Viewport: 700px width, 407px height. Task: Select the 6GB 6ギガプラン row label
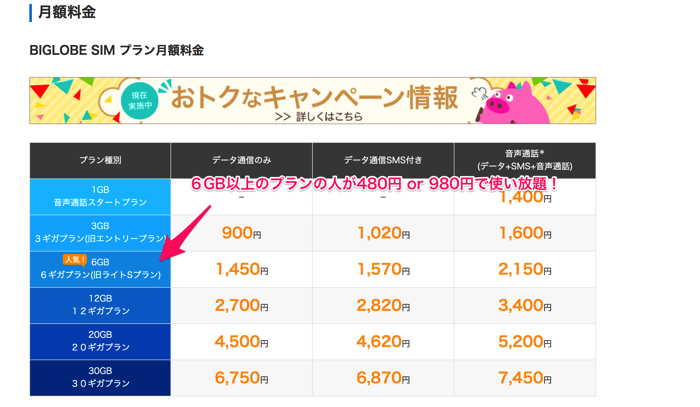[x=100, y=269]
